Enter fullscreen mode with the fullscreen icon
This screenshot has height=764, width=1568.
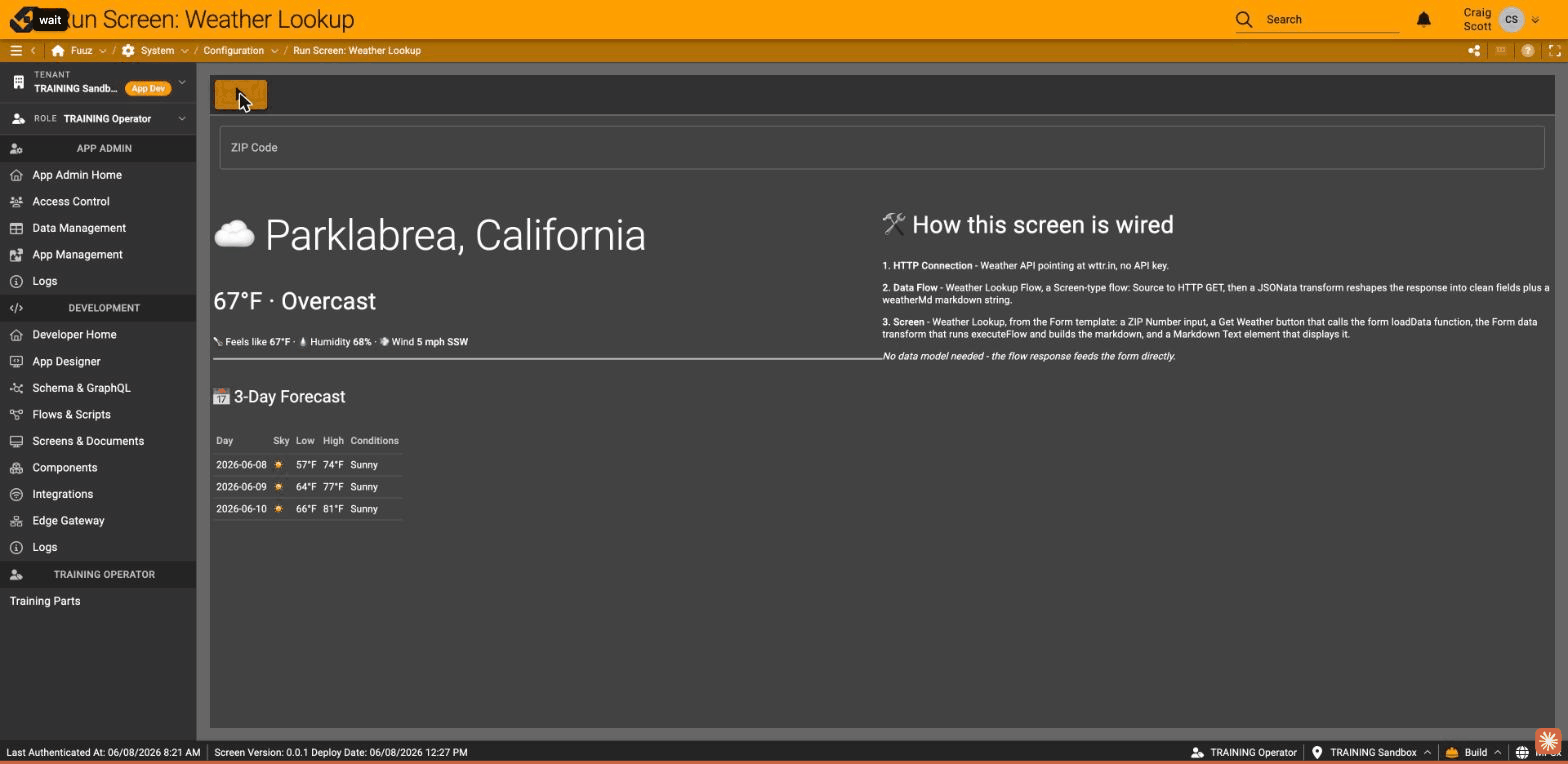pyautogui.click(x=1555, y=50)
